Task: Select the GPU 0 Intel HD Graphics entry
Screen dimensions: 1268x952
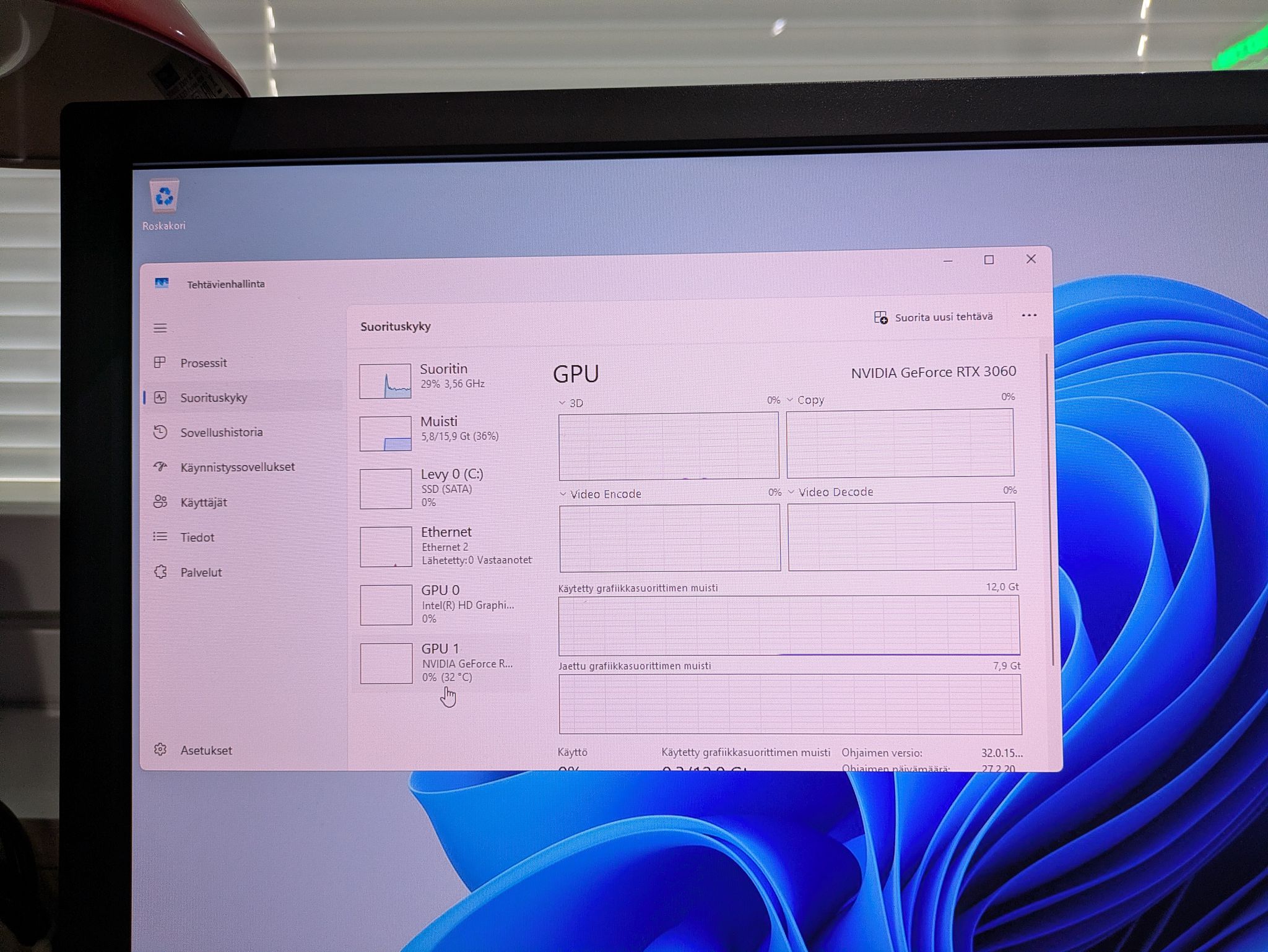Action: tap(445, 604)
